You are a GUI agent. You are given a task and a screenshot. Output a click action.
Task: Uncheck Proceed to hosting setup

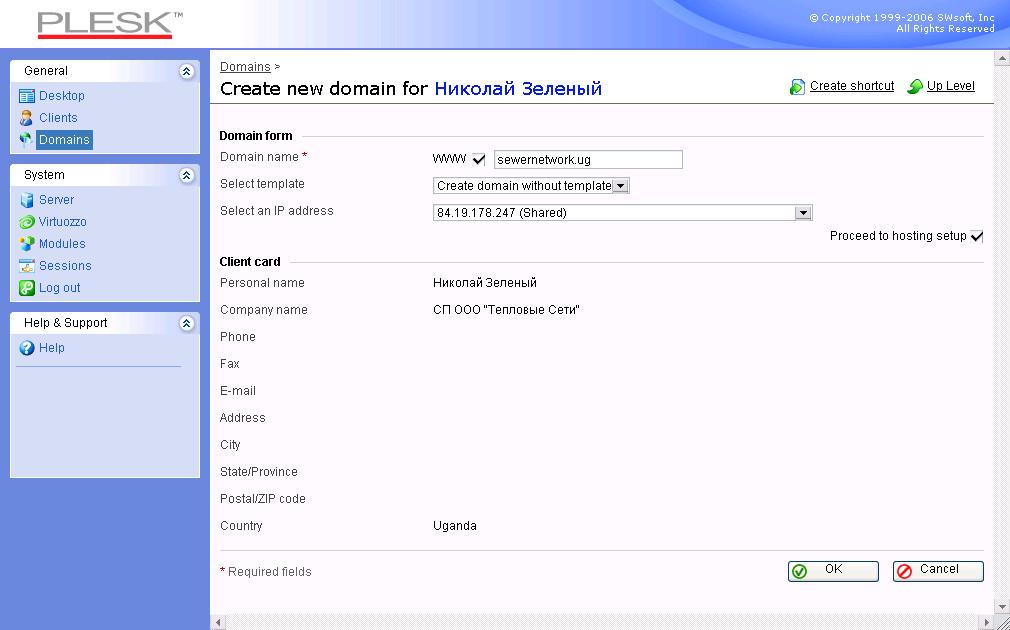tap(977, 237)
